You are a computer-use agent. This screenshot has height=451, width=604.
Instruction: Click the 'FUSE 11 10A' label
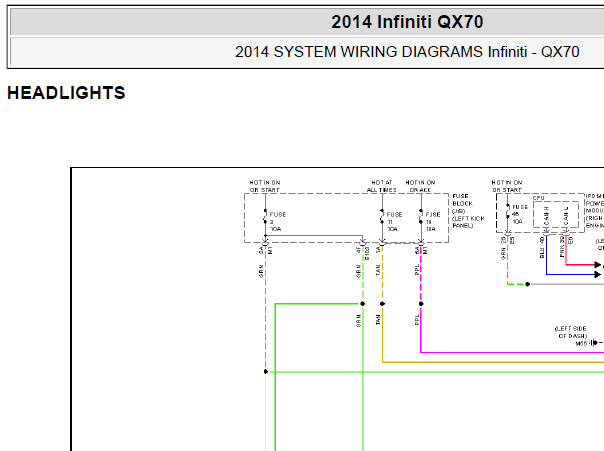click(394, 221)
